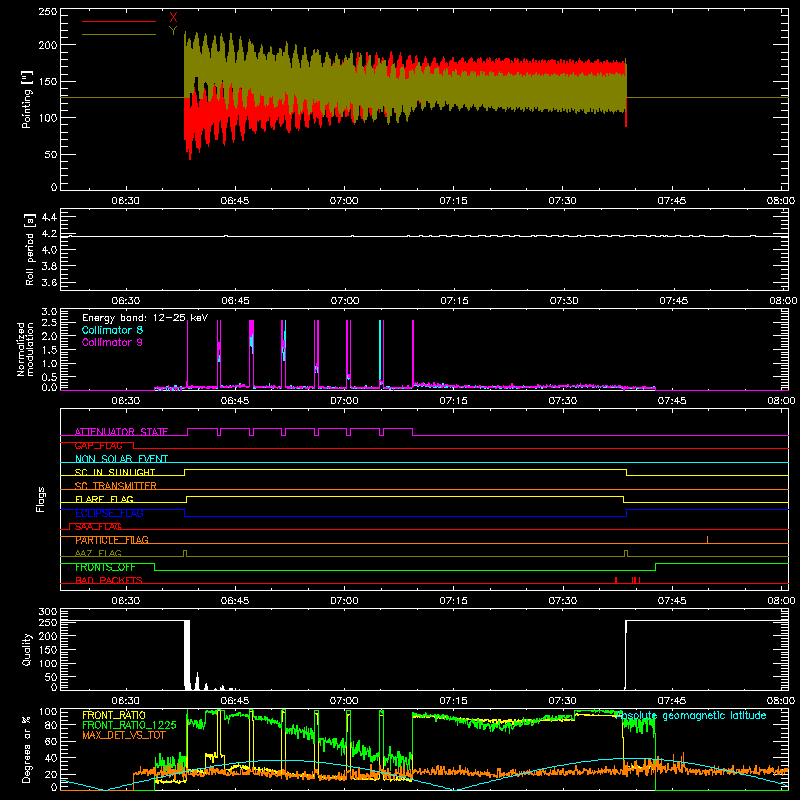
Task: Click the Normalized modulation axis title
Action: pos(25,349)
